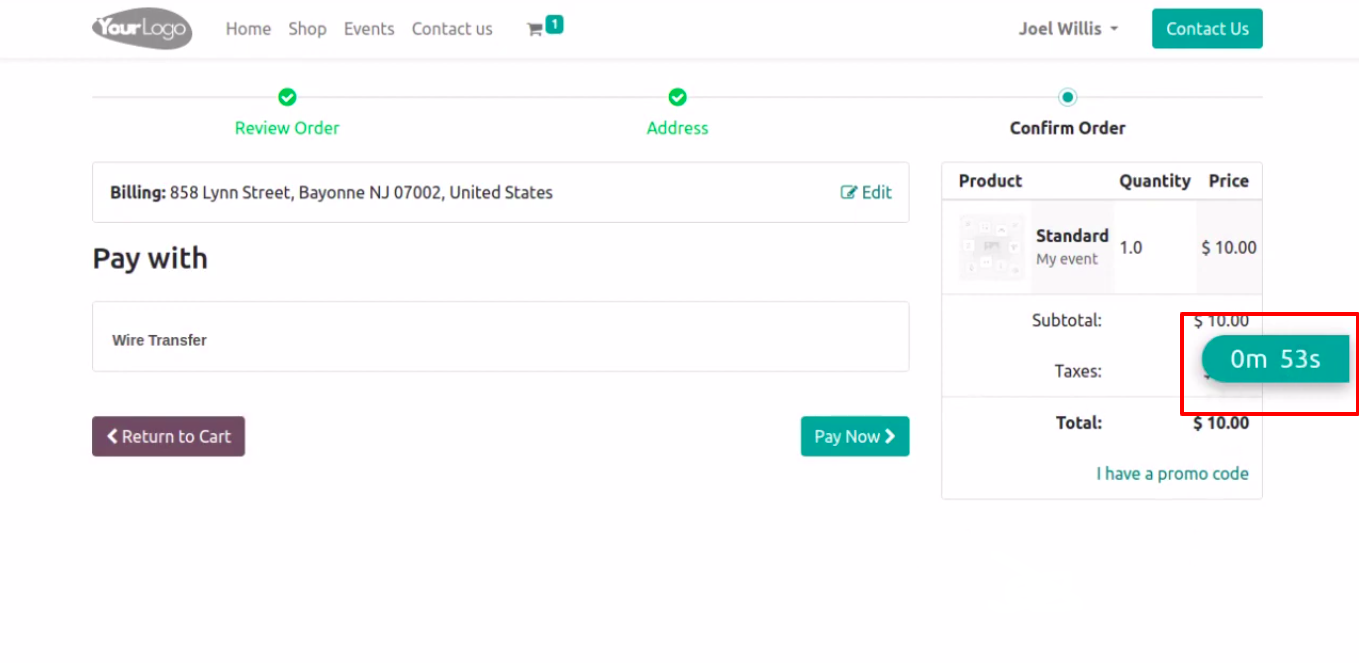The width and height of the screenshot is (1359, 663).
Task: Click the Standard product thumbnail image
Action: click(992, 247)
